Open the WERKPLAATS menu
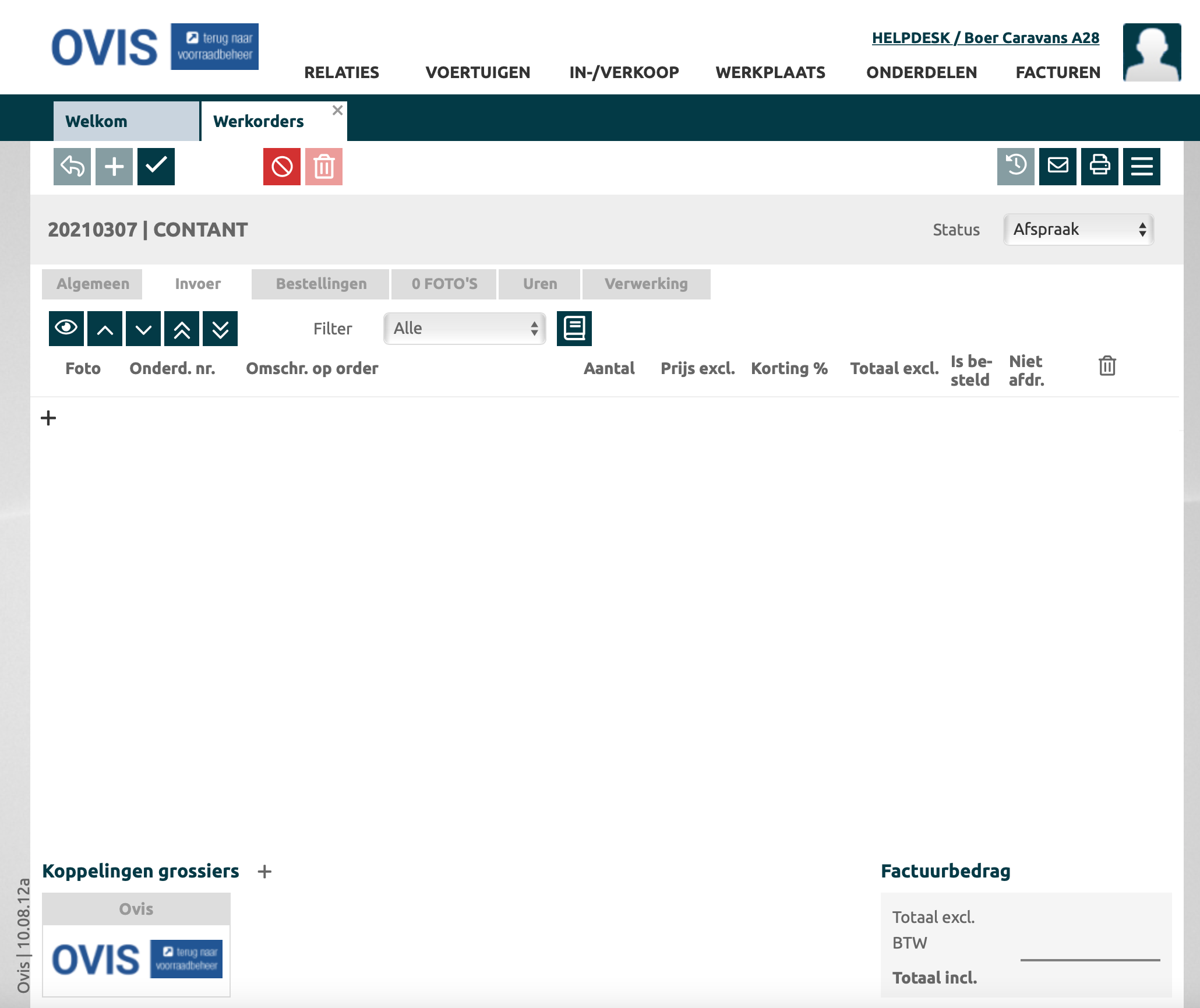The height and width of the screenshot is (1008, 1200). coord(770,72)
